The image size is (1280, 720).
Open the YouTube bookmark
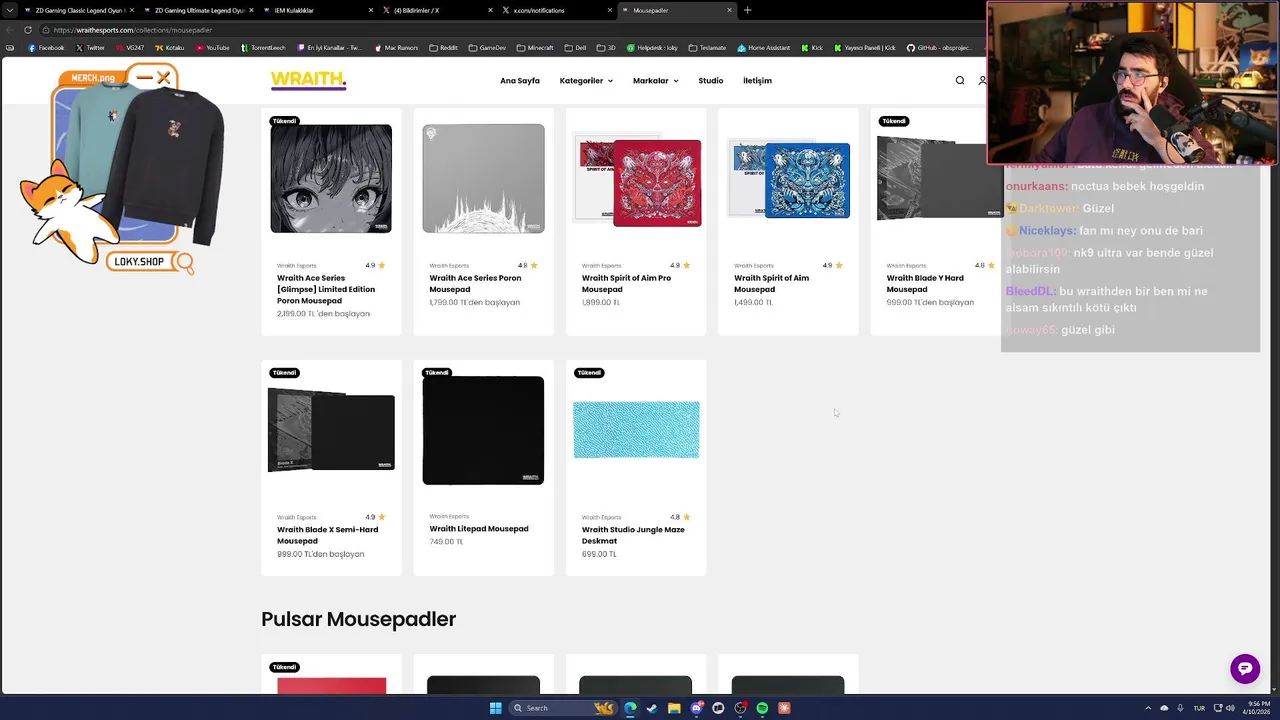tap(212, 48)
